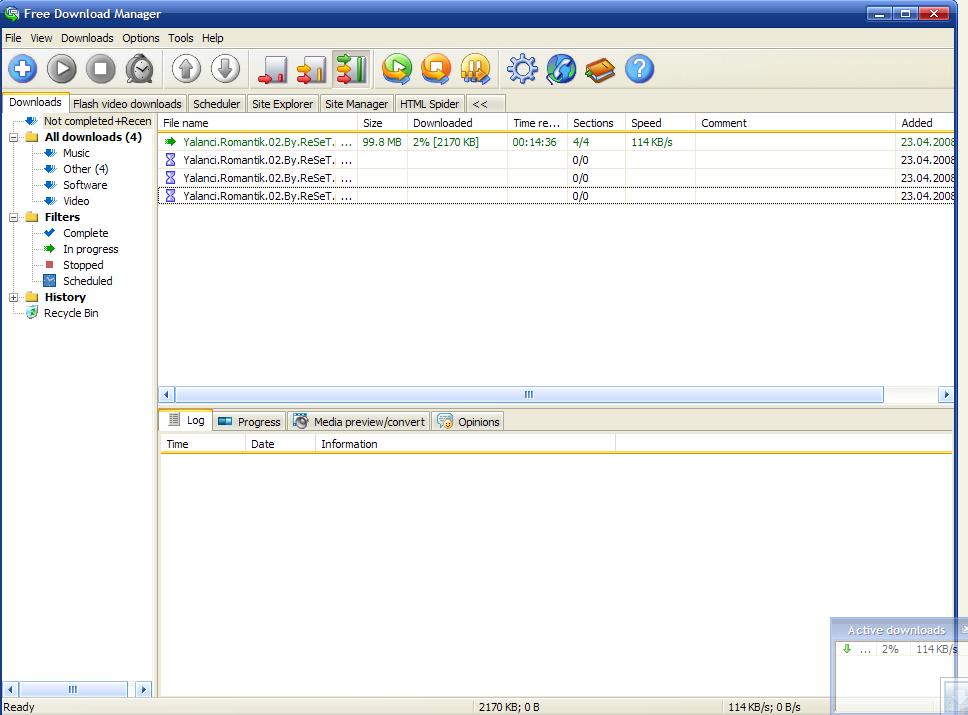
Task: Click the green Start all downloads icon
Action: coord(397,69)
